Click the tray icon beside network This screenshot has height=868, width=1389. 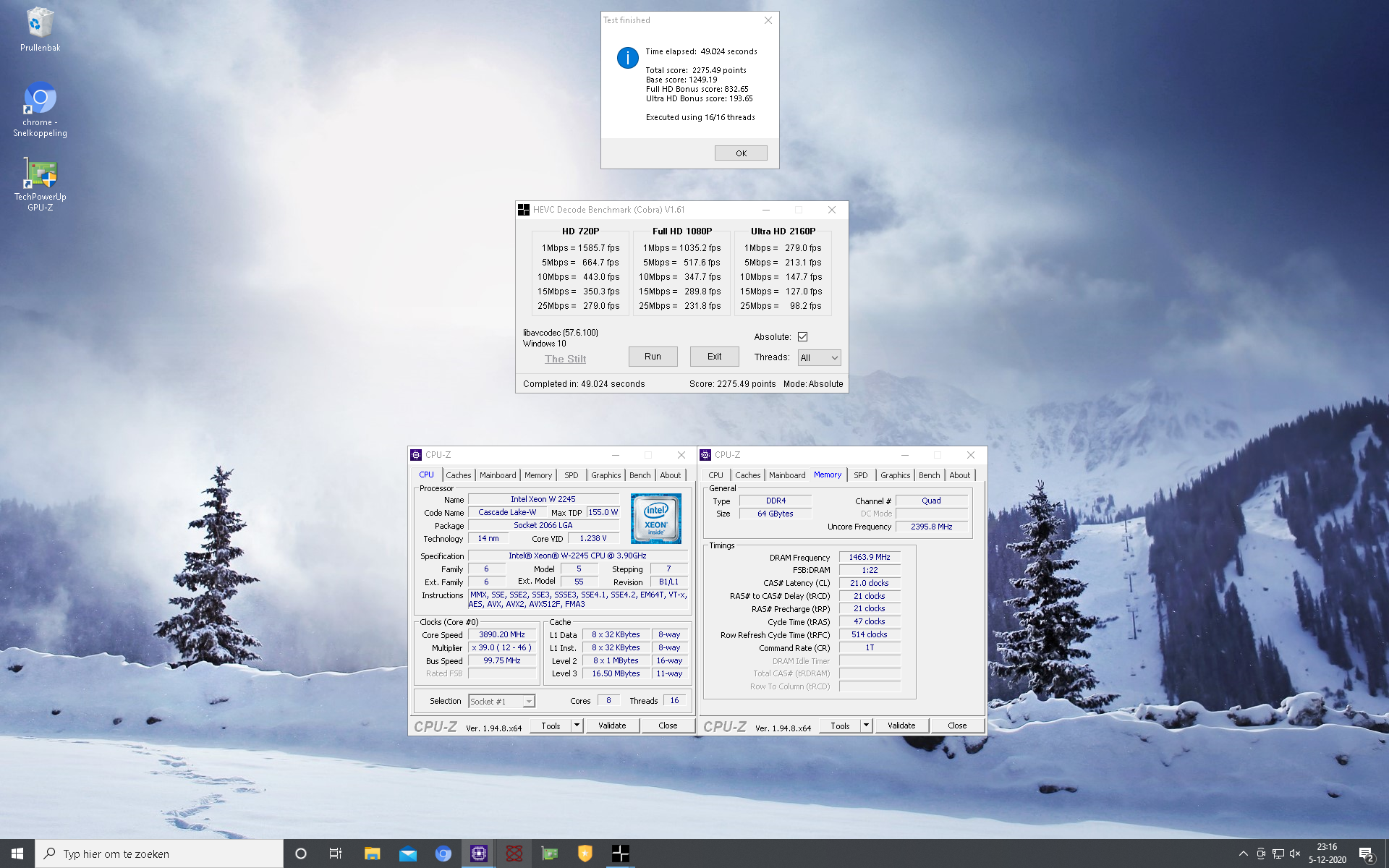[1261, 854]
